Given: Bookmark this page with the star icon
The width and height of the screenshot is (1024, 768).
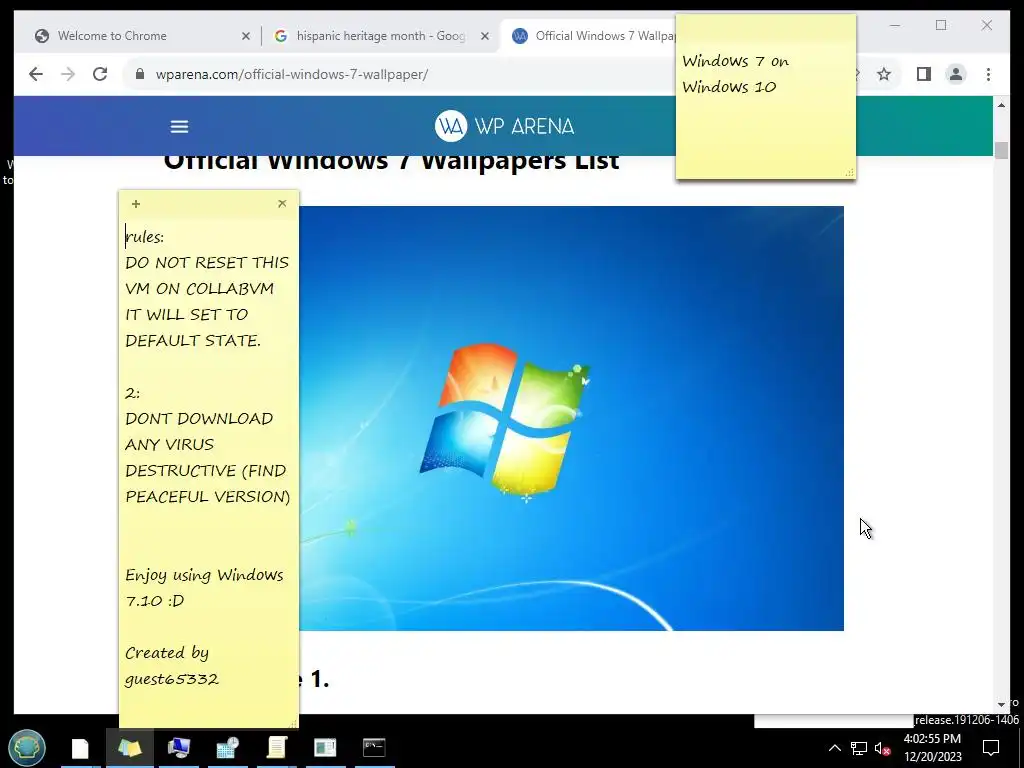Looking at the screenshot, I should [x=884, y=74].
